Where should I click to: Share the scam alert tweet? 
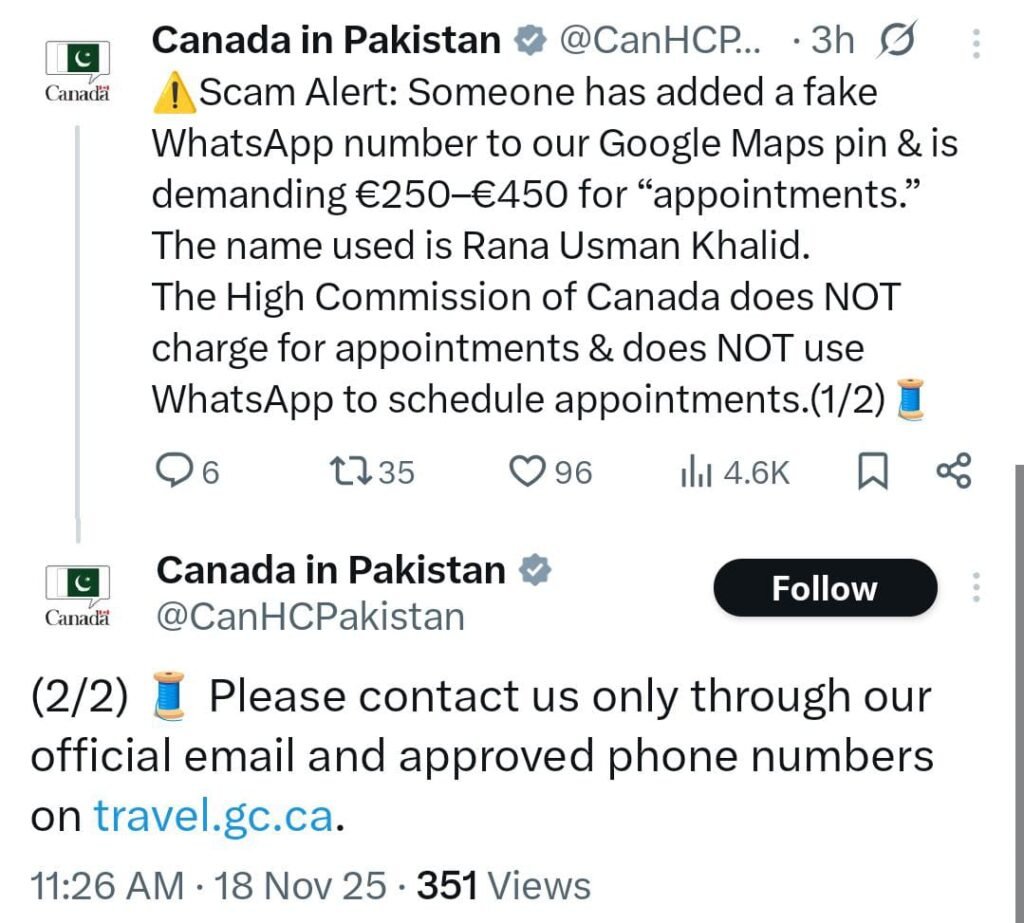coord(953,471)
